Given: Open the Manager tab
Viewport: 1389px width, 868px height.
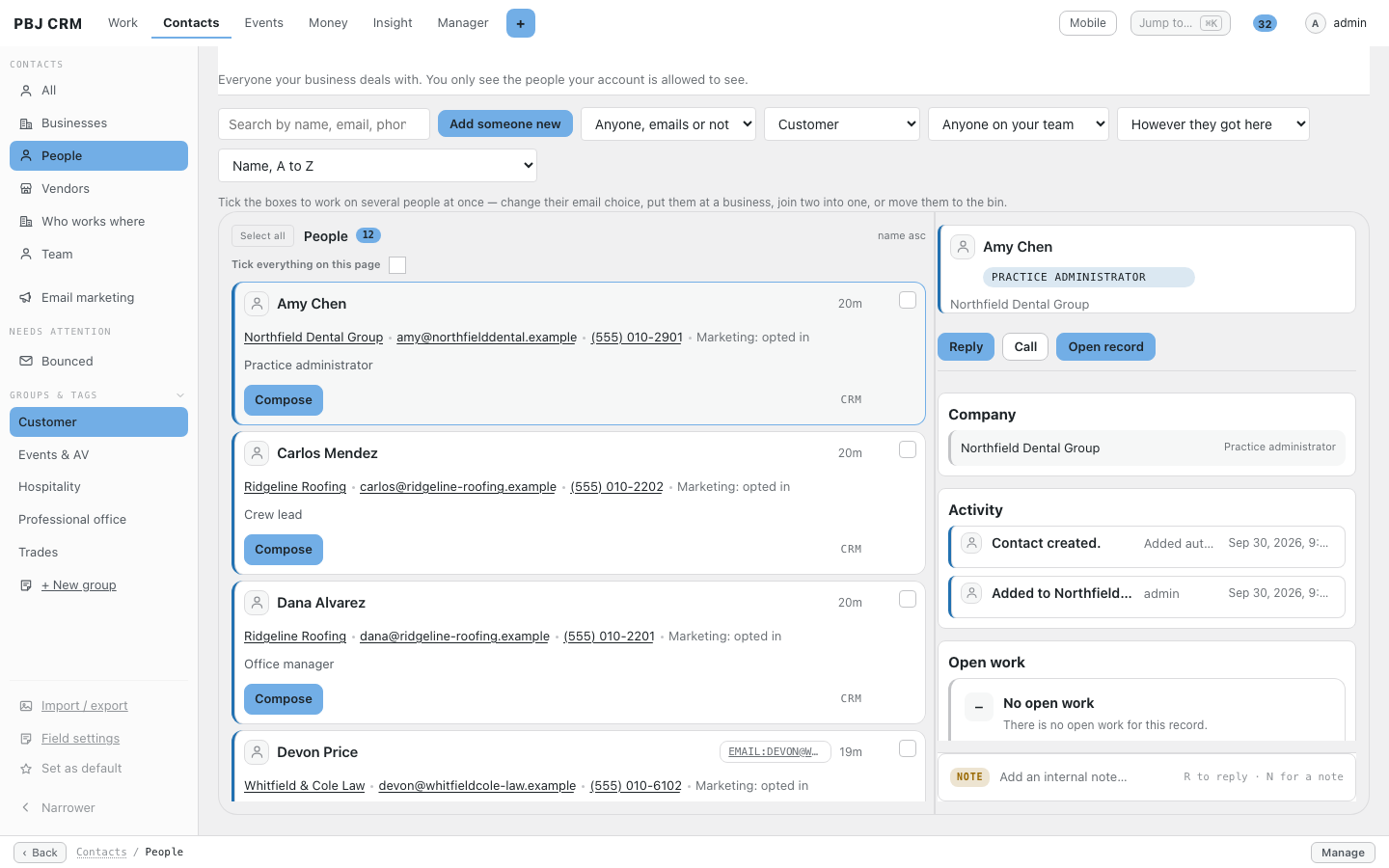Looking at the screenshot, I should 463,23.
